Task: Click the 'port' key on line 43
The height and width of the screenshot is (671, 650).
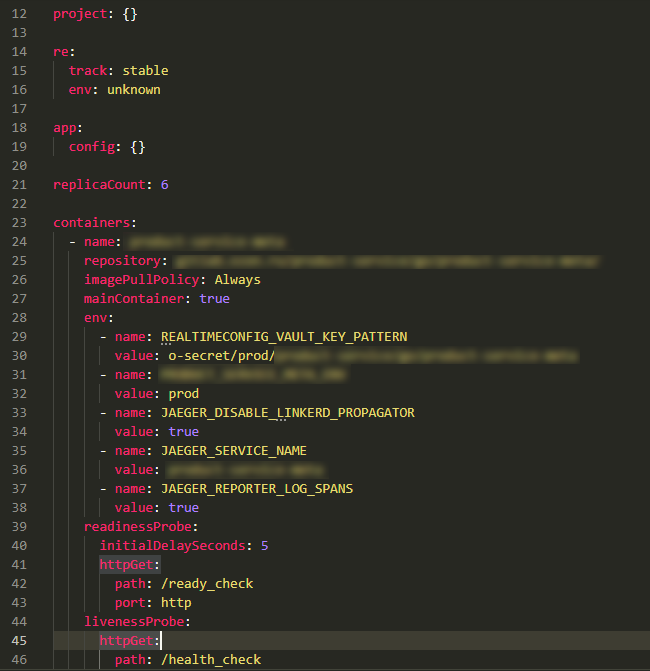Action: [130, 603]
